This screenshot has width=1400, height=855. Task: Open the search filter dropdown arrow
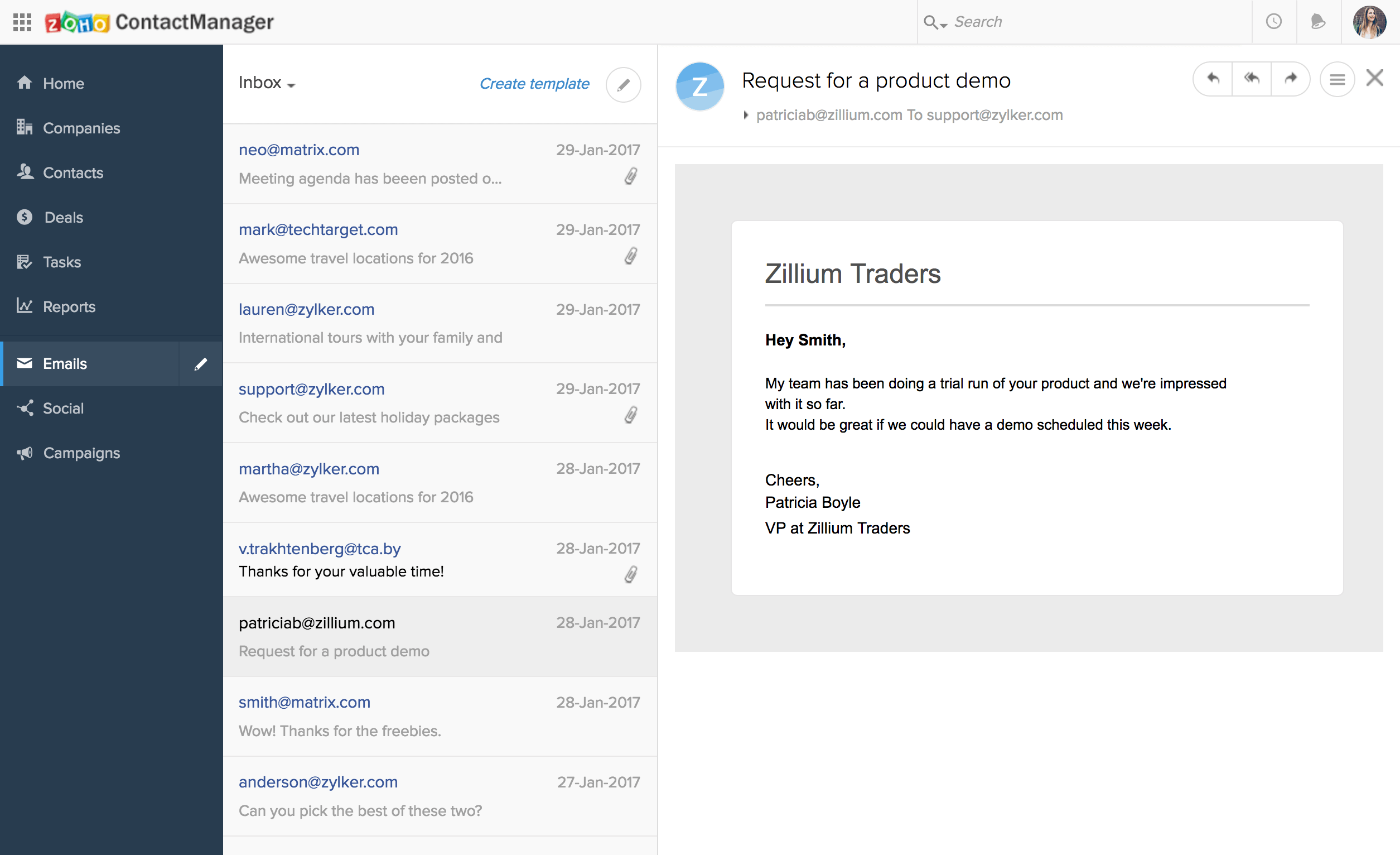pos(944,25)
